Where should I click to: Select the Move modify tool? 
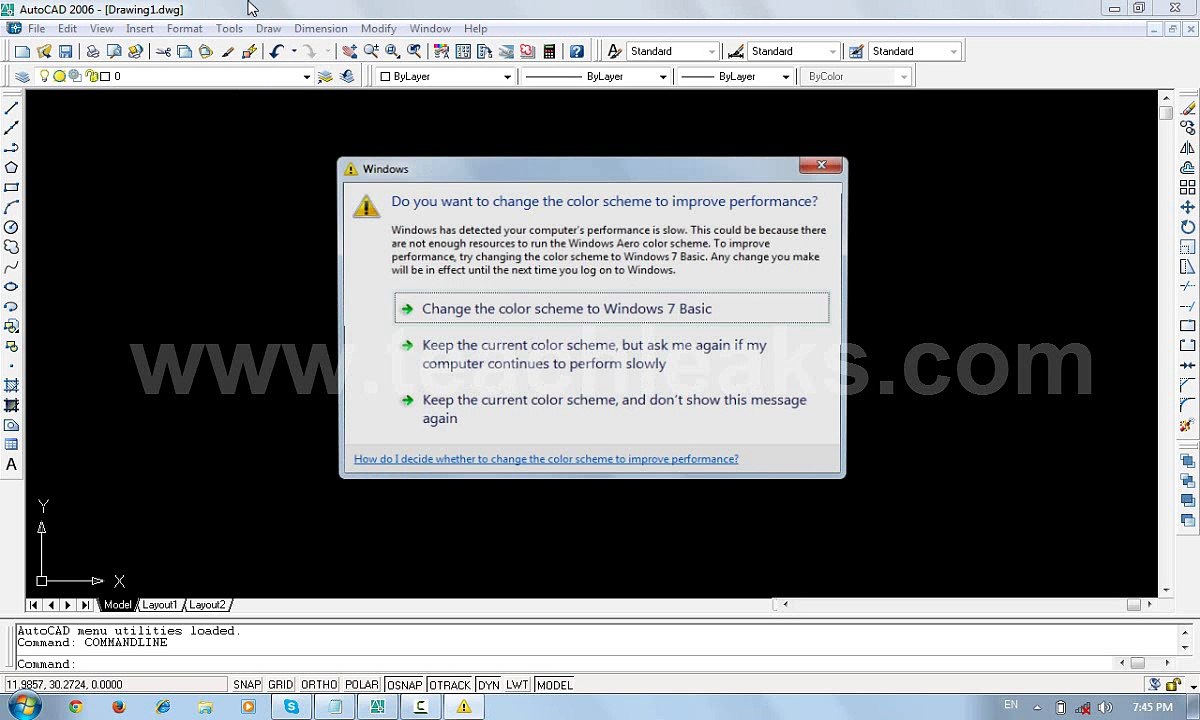coord(1188,207)
